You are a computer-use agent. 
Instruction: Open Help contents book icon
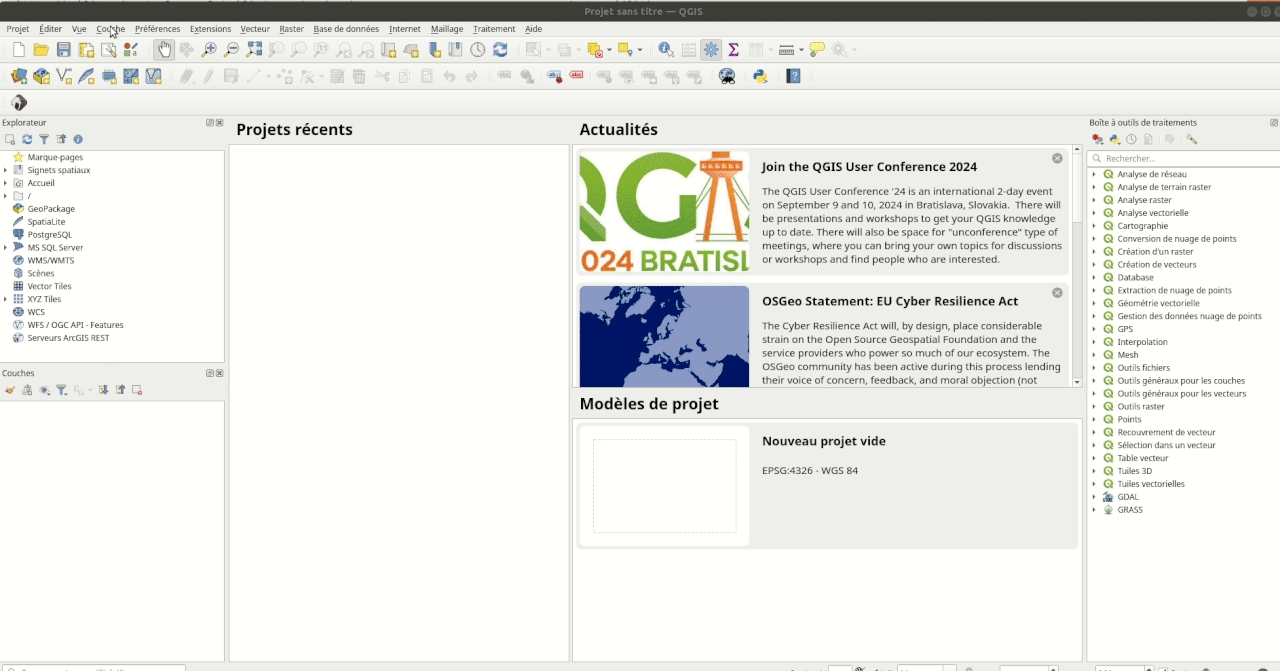[x=794, y=76]
